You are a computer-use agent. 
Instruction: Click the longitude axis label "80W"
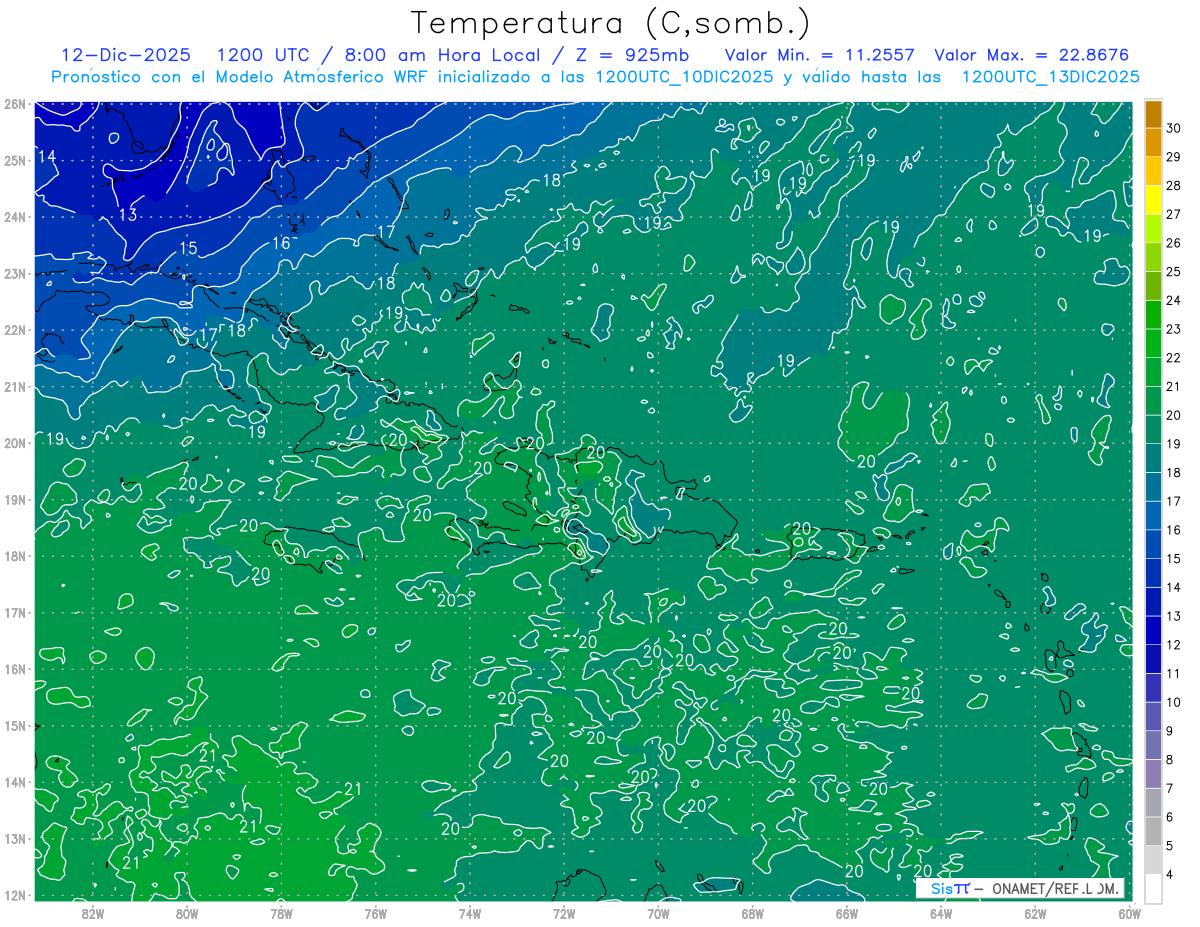tap(187, 912)
